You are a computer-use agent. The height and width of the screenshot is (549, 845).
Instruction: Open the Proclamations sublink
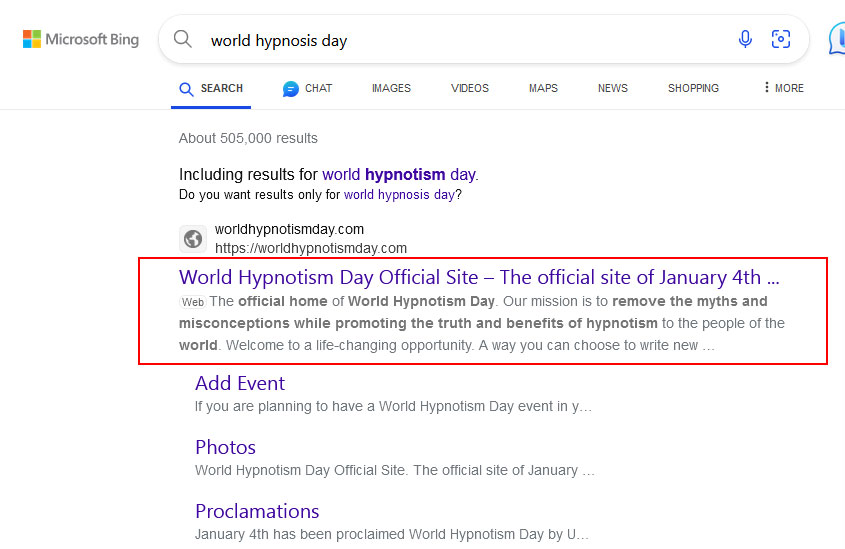click(257, 511)
